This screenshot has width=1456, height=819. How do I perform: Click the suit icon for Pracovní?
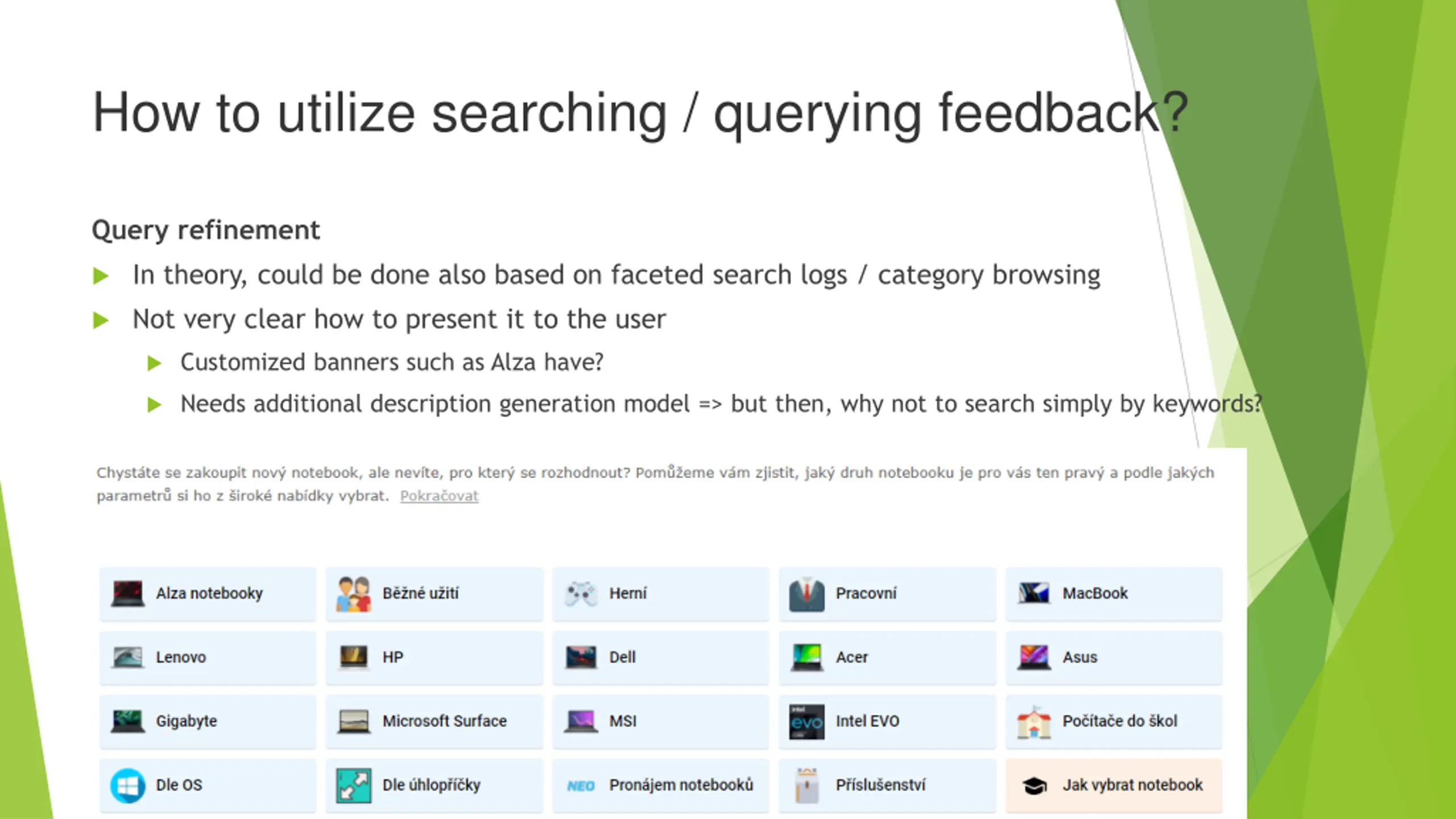tap(806, 594)
